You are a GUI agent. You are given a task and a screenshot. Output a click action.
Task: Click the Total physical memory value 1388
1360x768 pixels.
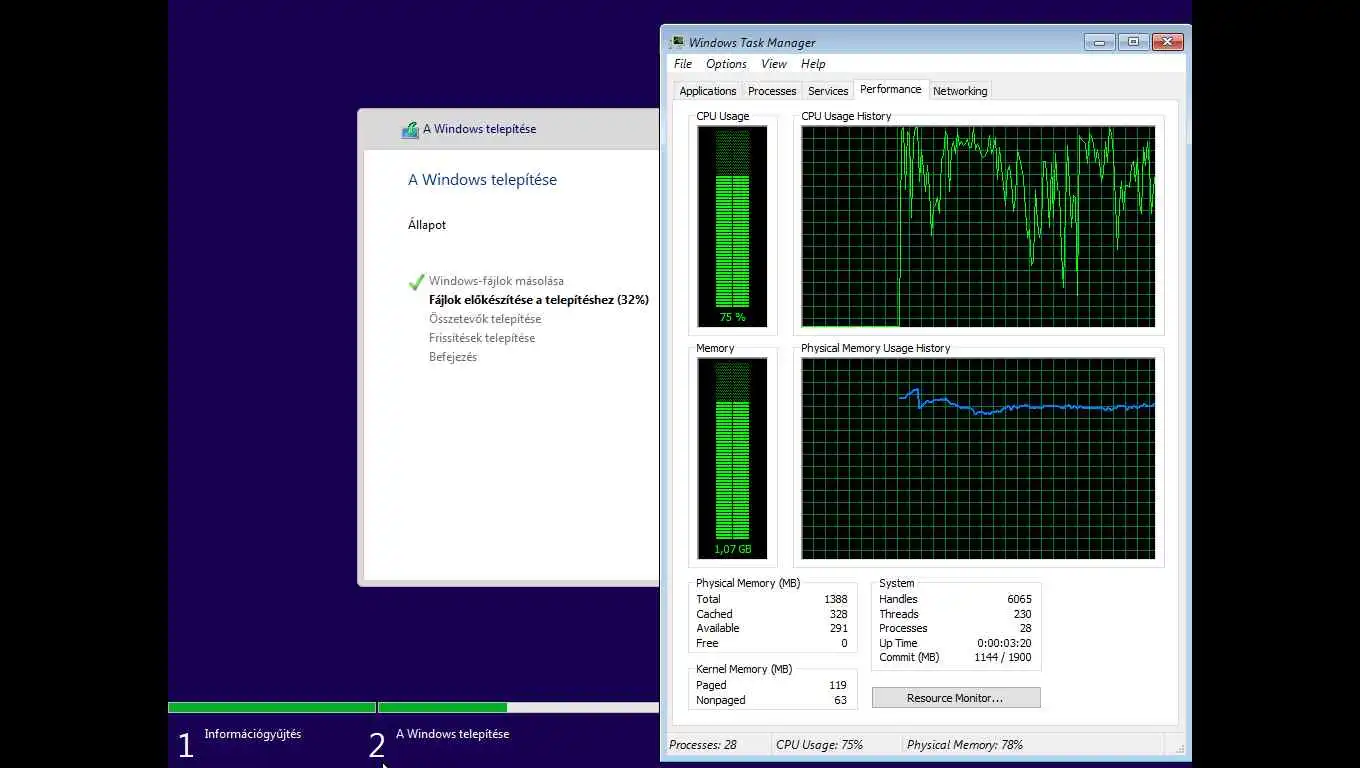click(836, 599)
